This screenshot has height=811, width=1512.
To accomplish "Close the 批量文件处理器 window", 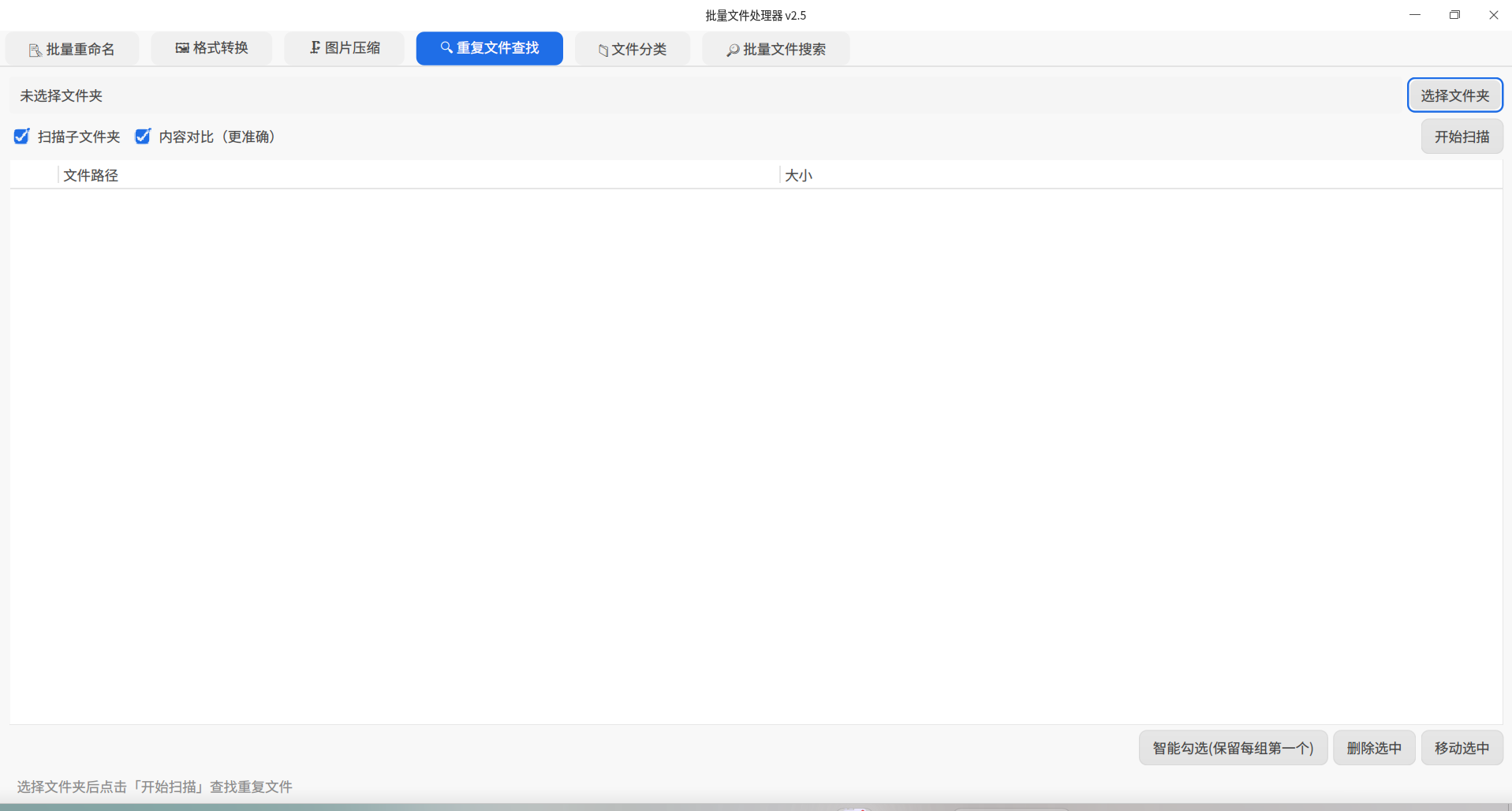I will [x=1493, y=15].
